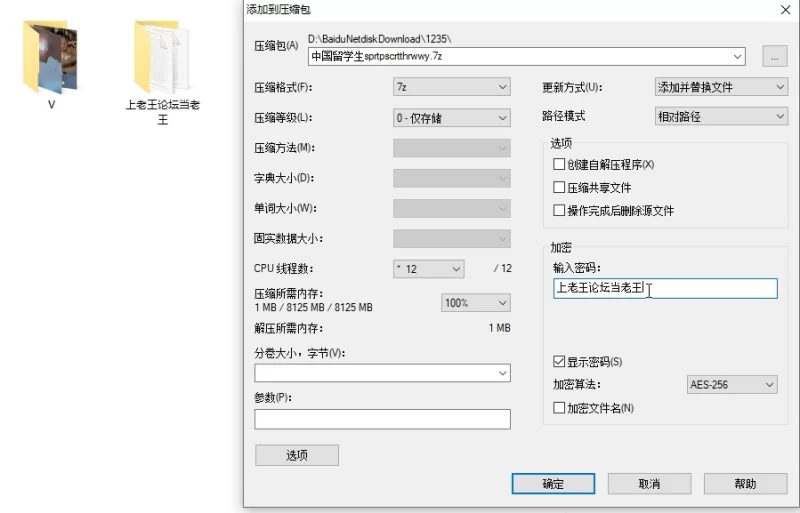Uncheck the 显示密码 checkbox

tap(559, 361)
